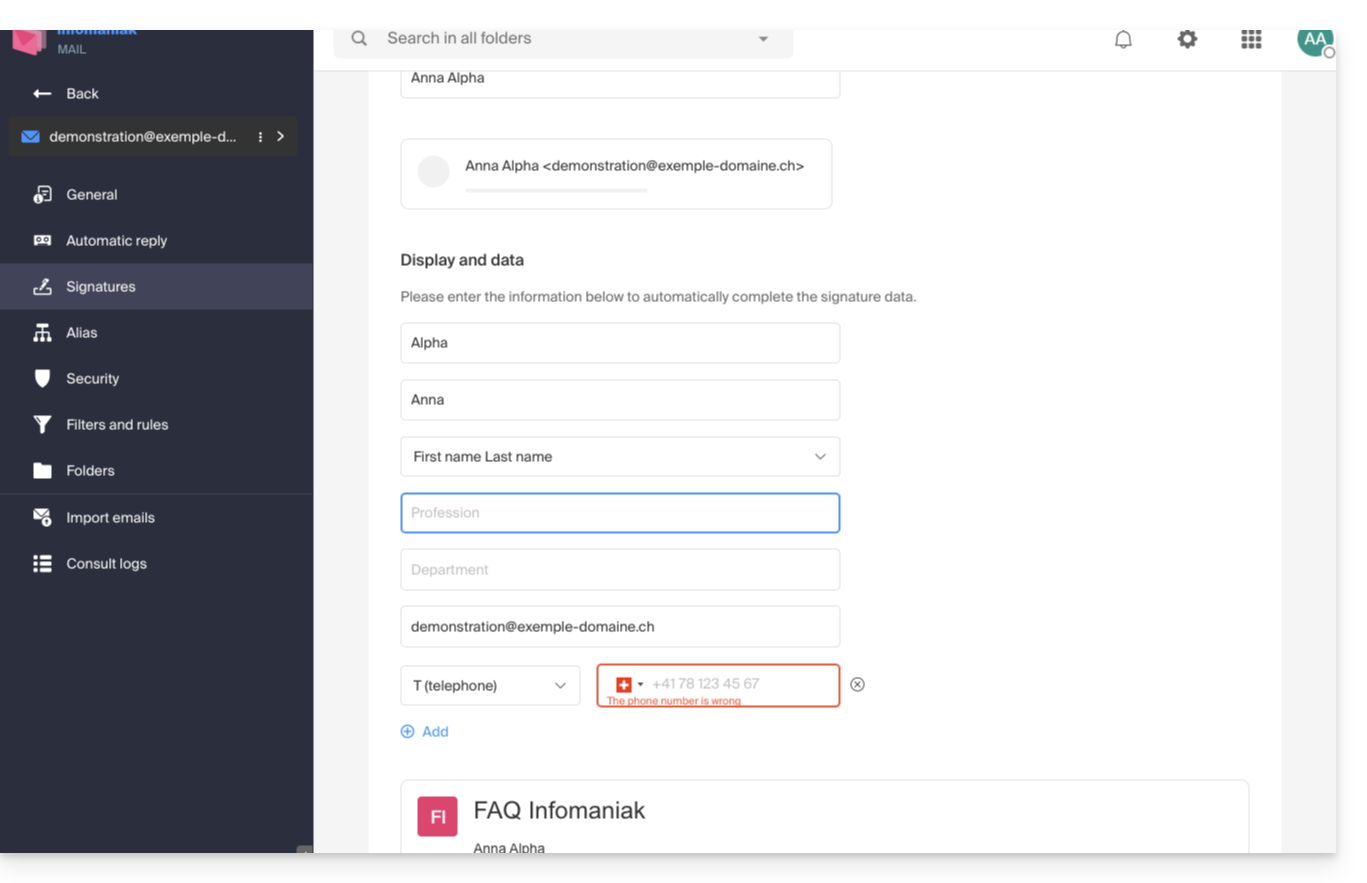This screenshot has height=883, width=1367.
Task: Click the search magnifier icon
Action: click(x=359, y=39)
